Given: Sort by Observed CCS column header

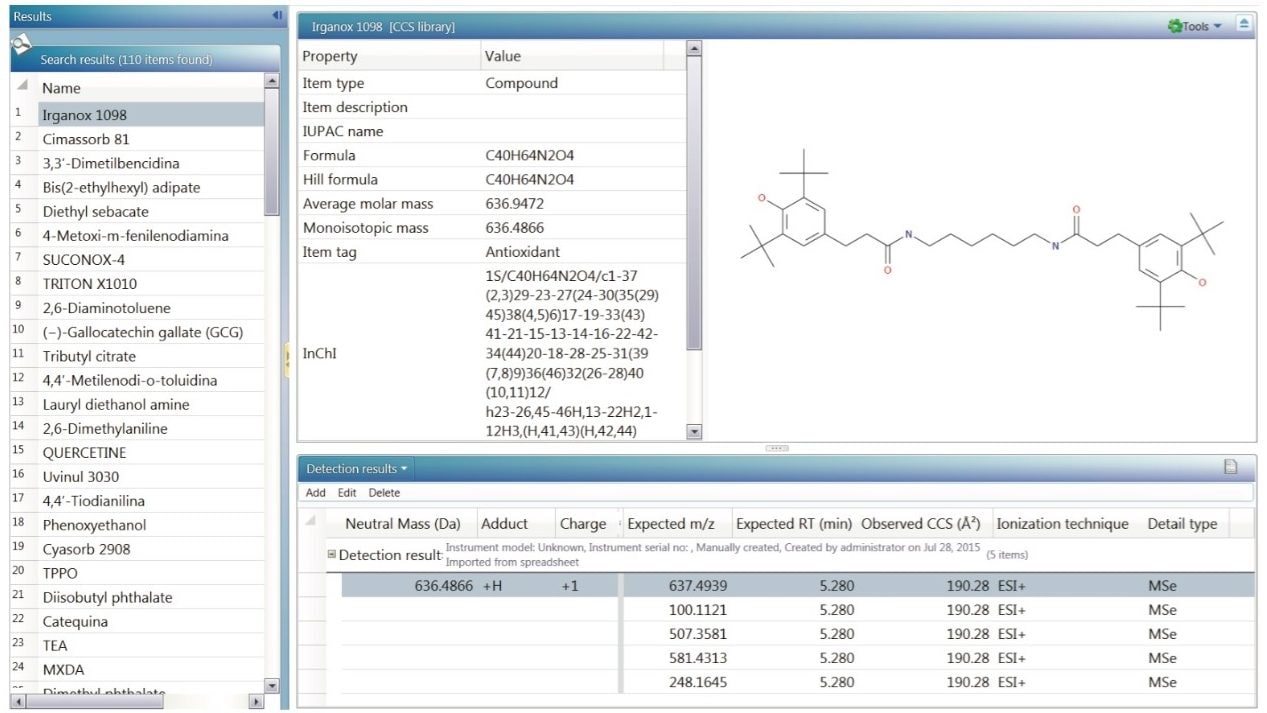Looking at the screenshot, I should coord(924,524).
